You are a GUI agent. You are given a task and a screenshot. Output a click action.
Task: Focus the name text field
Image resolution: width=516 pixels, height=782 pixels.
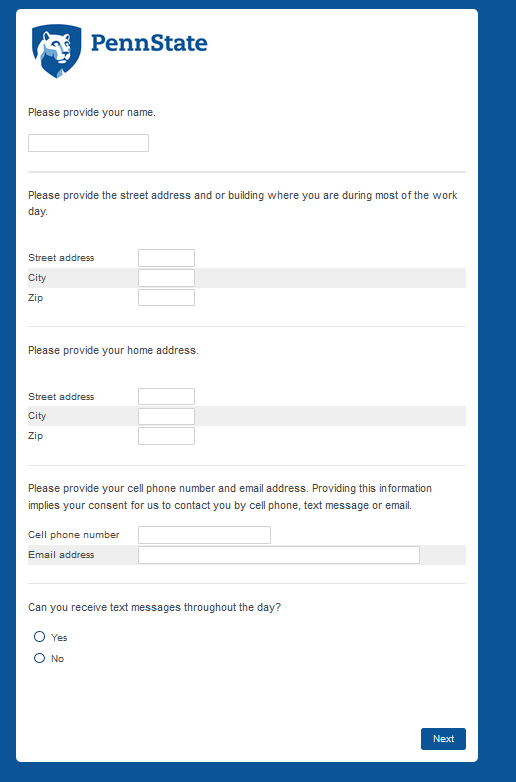88,143
